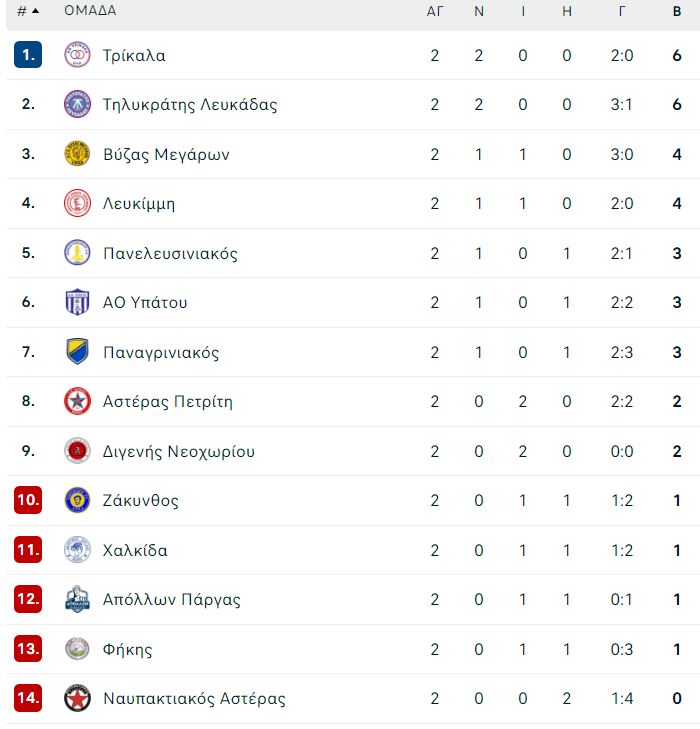Click the Ναυπακτιακός Αστέρας red star logo
Image resolution: width=700 pixels, height=729 pixels.
coord(77,698)
